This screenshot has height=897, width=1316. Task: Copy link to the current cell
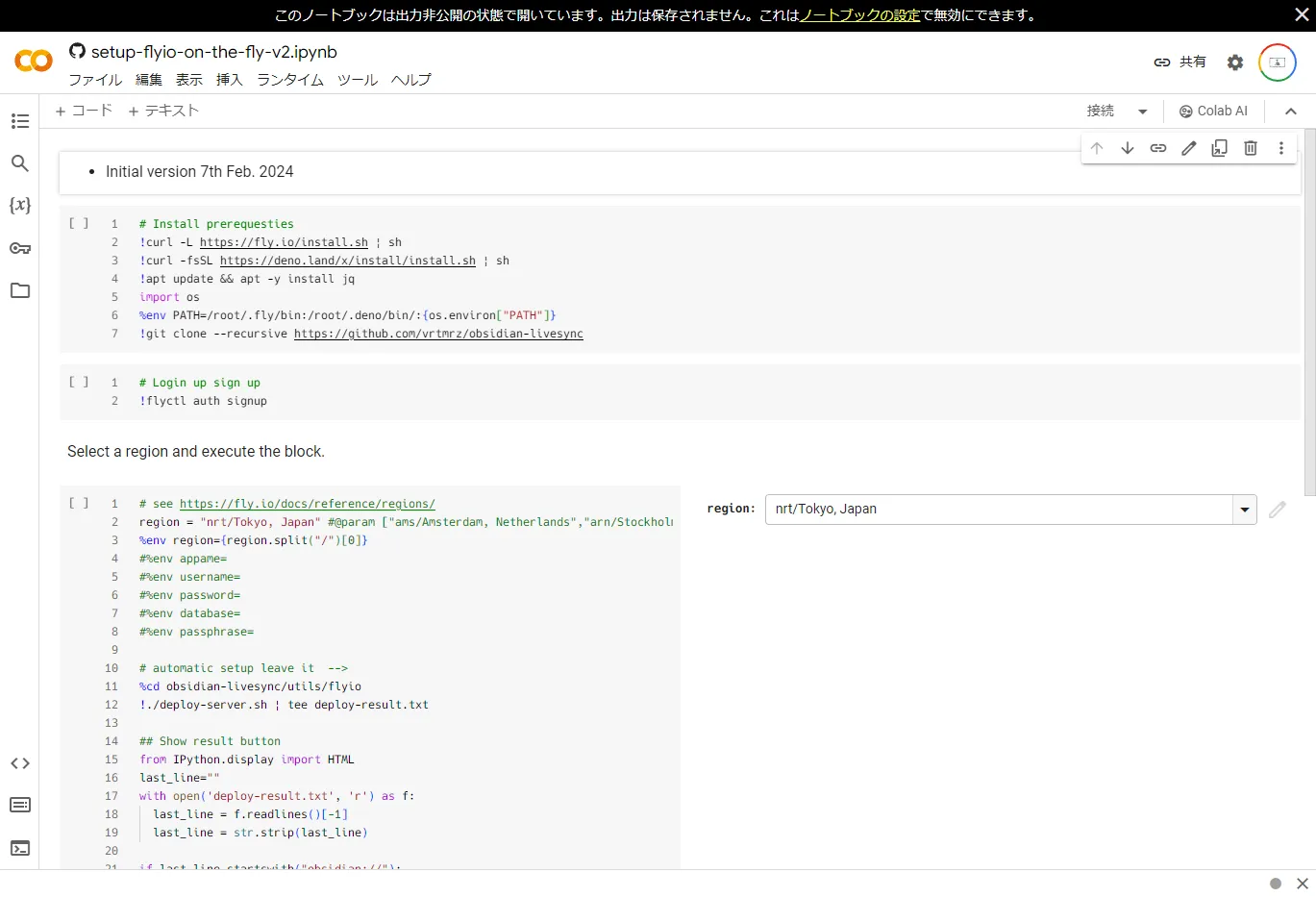tap(1158, 147)
